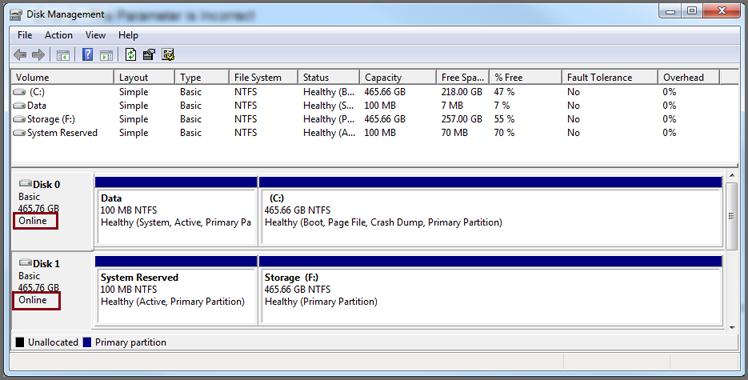Screen dimensions: 748x380
Task: Click the disk view scrollbar down arrow
Action: click(x=732, y=328)
